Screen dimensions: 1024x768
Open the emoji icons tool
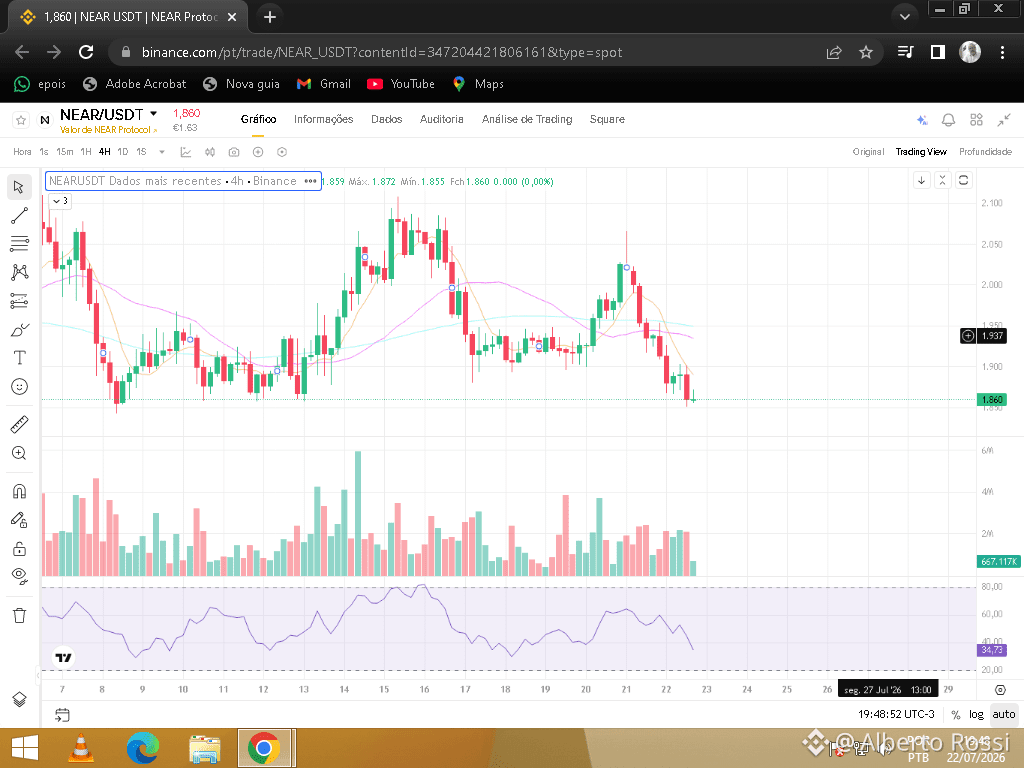point(19,387)
